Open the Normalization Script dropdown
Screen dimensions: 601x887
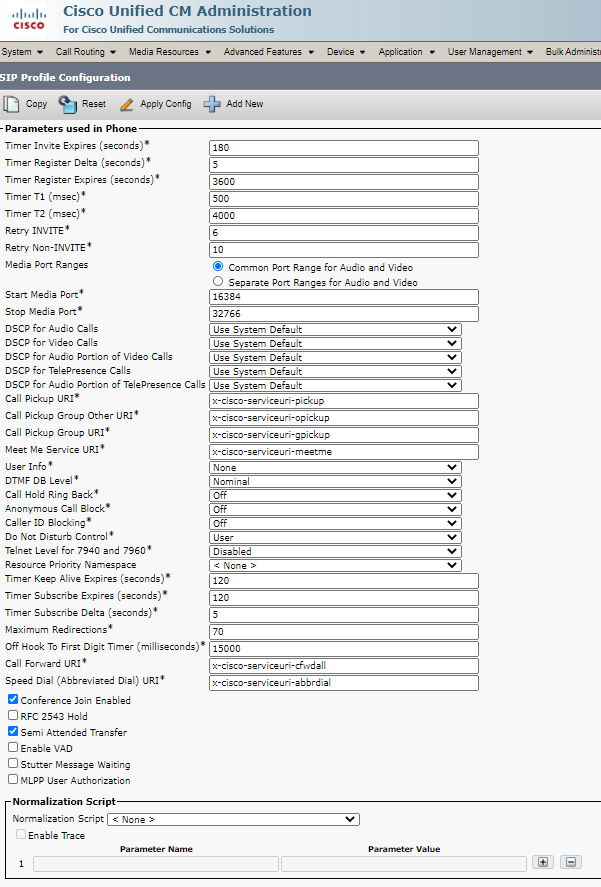232,819
